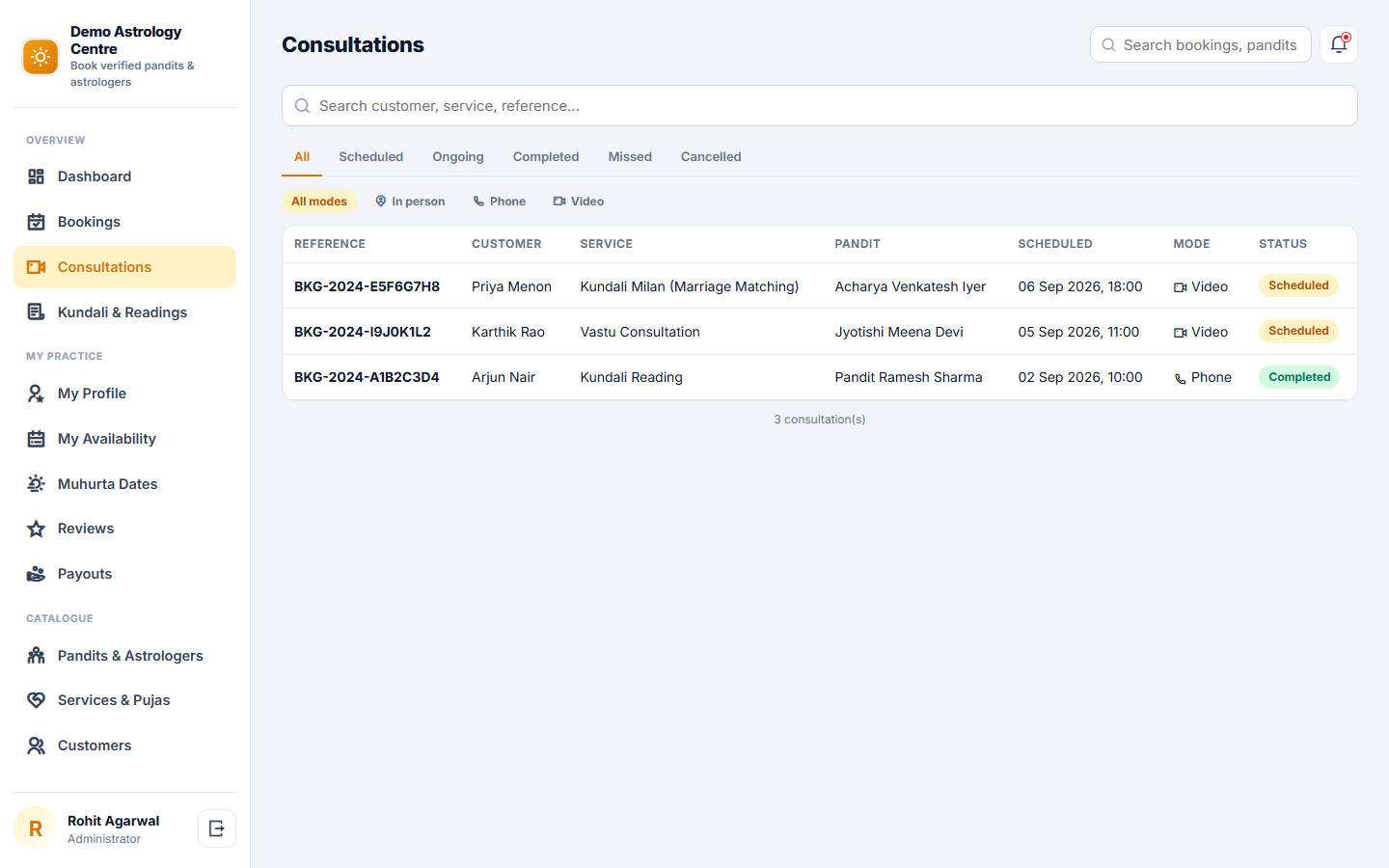Viewport: 1389px width, 868px height.
Task: Select the All status tab
Action: point(302,157)
